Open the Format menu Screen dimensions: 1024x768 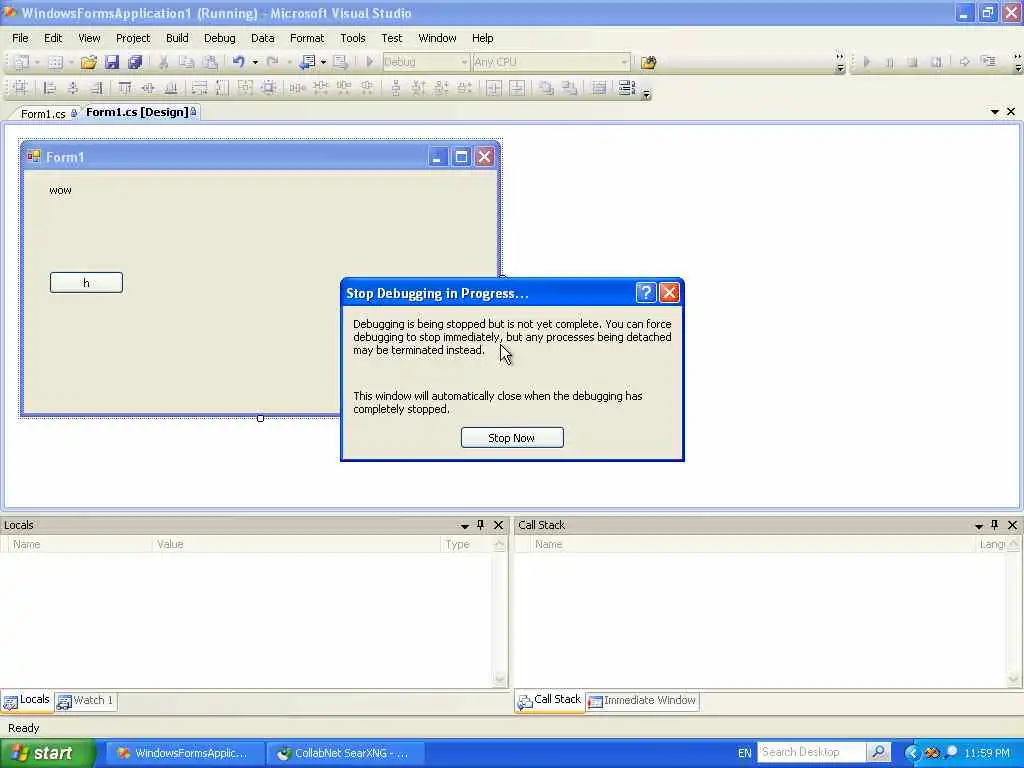click(x=307, y=38)
